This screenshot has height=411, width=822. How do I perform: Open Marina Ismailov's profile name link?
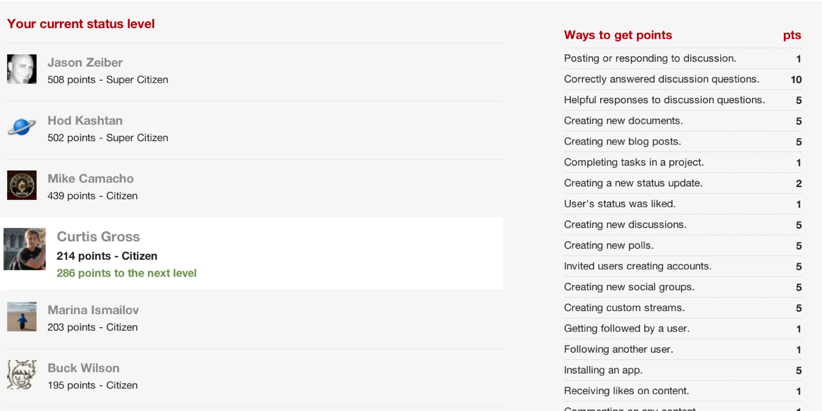(x=93, y=310)
